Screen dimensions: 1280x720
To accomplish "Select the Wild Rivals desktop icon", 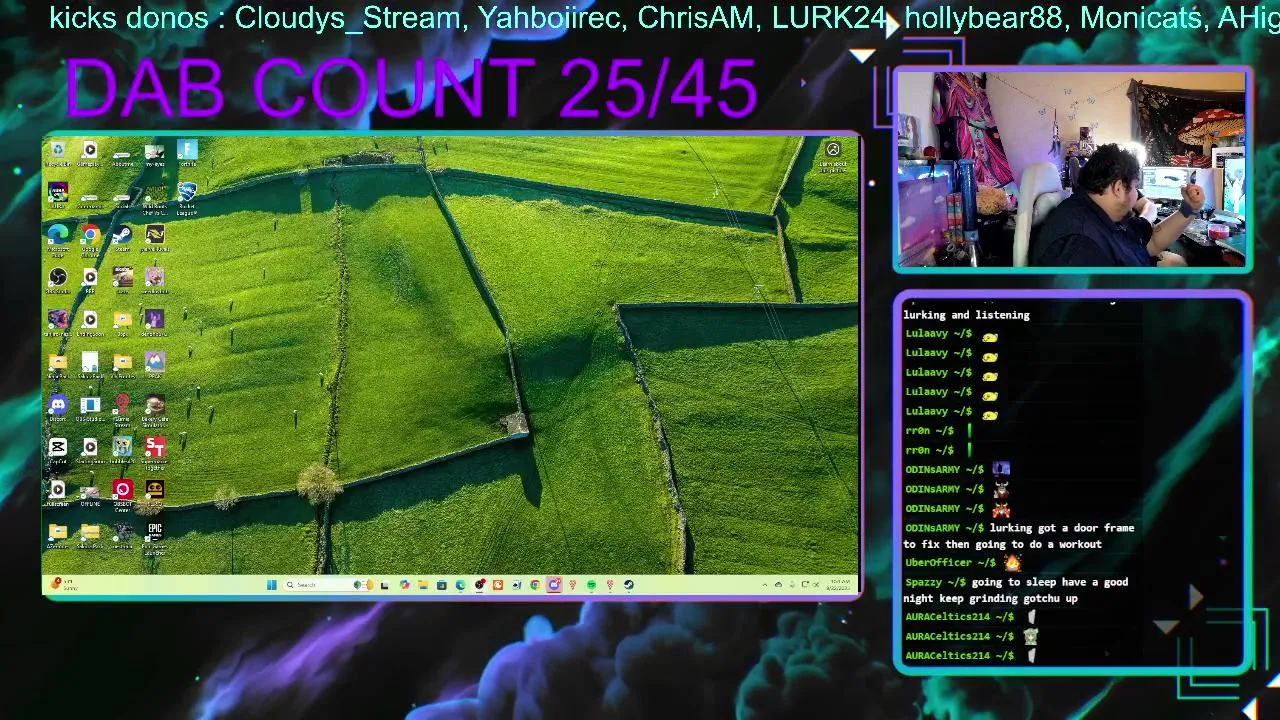I will click(x=154, y=197).
